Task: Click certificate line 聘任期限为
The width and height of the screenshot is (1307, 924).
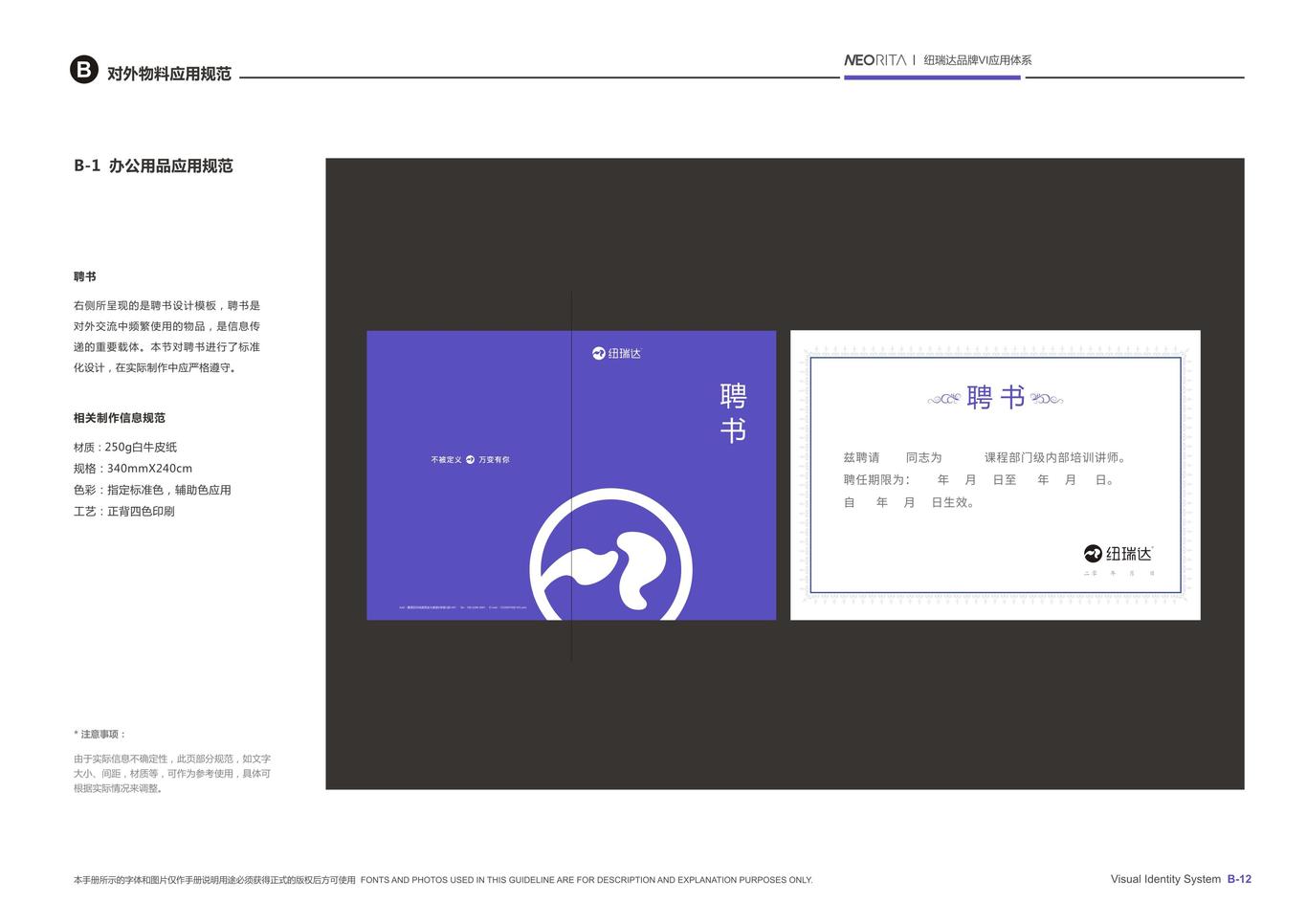Action: (x=980, y=480)
